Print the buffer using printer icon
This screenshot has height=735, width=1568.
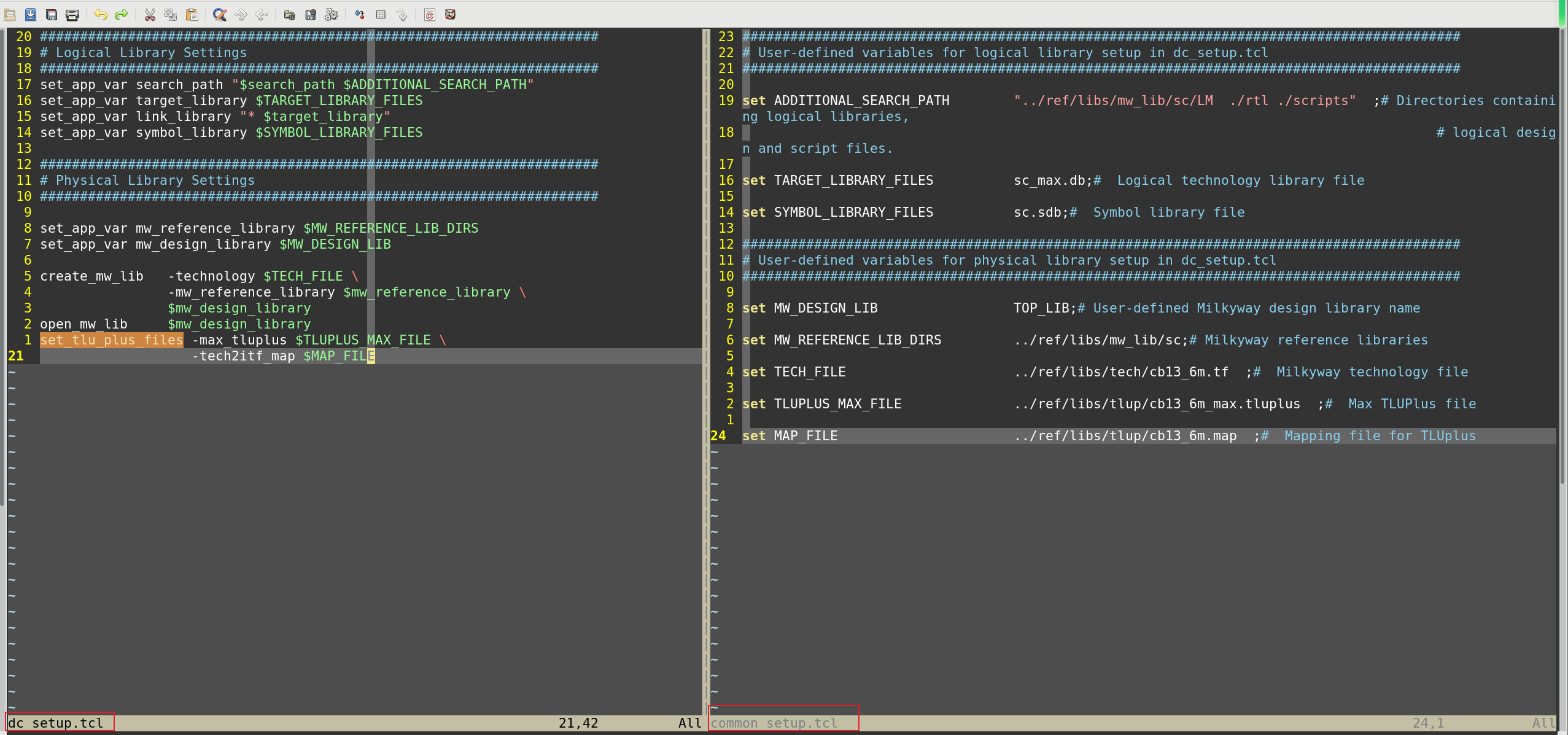click(72, 14)
